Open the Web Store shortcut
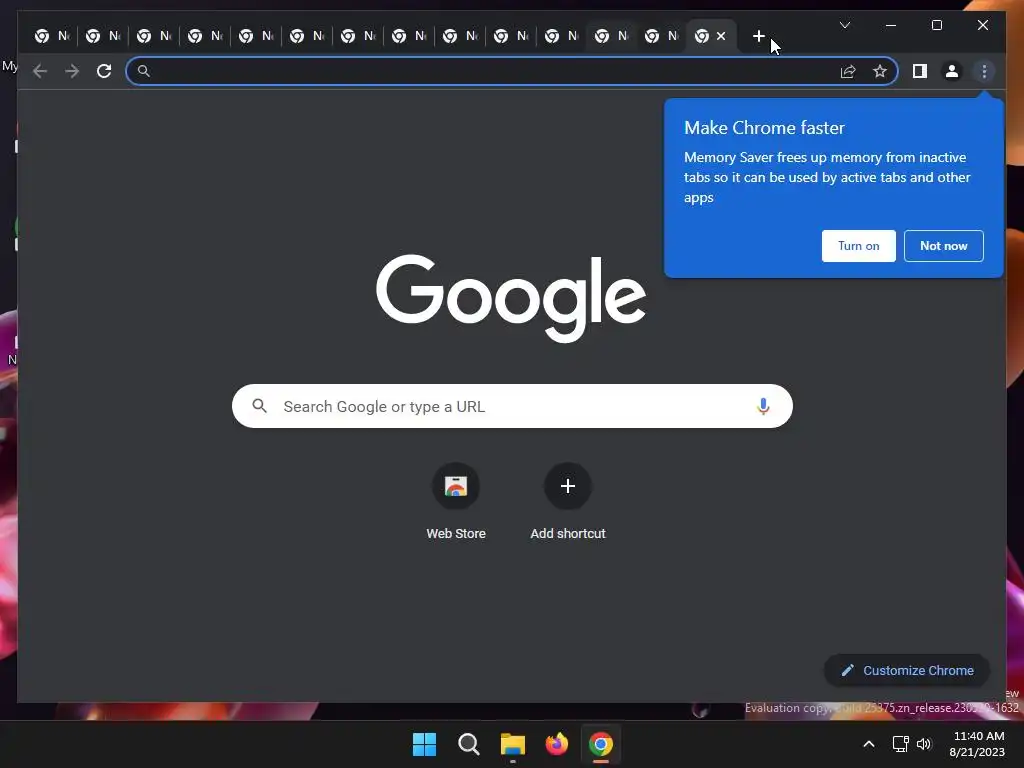1024x768 pixels. click(456, 502)
